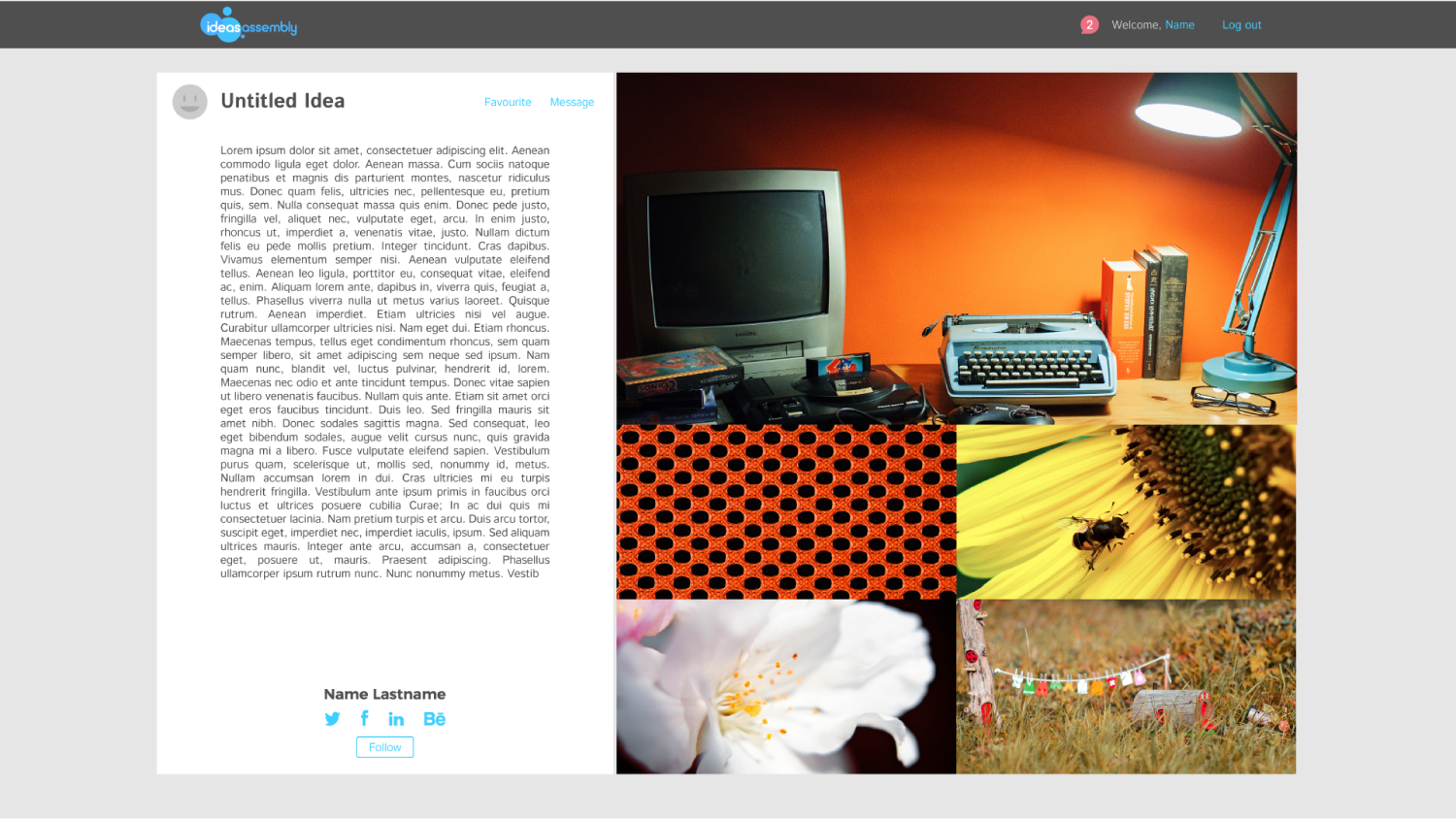Viewport: 1456px width, 819px height.
Task: Open the white blossom flower image
Action: [786, 686]
